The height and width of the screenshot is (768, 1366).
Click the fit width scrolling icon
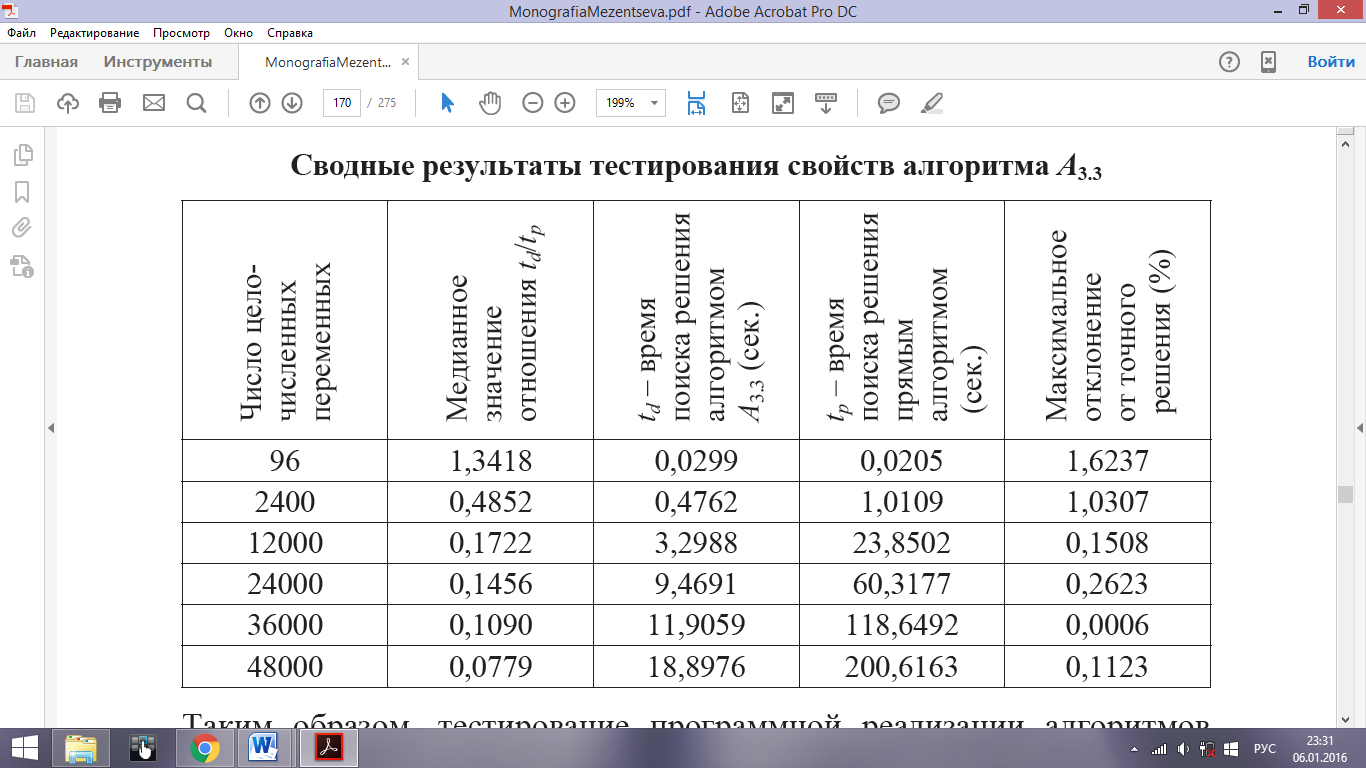point(696,103)
